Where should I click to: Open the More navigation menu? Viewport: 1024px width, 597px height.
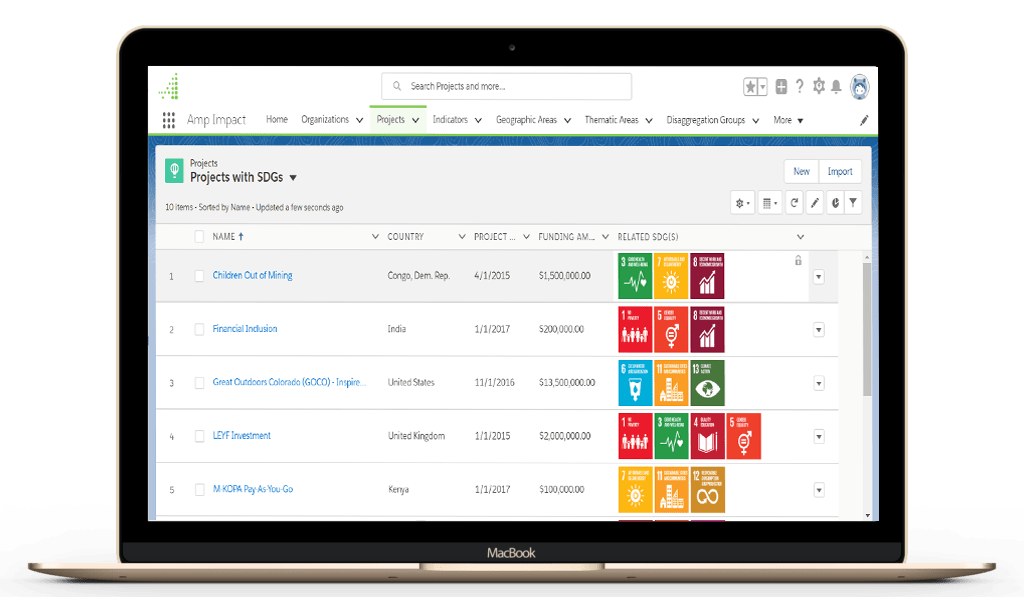[788, 120]
